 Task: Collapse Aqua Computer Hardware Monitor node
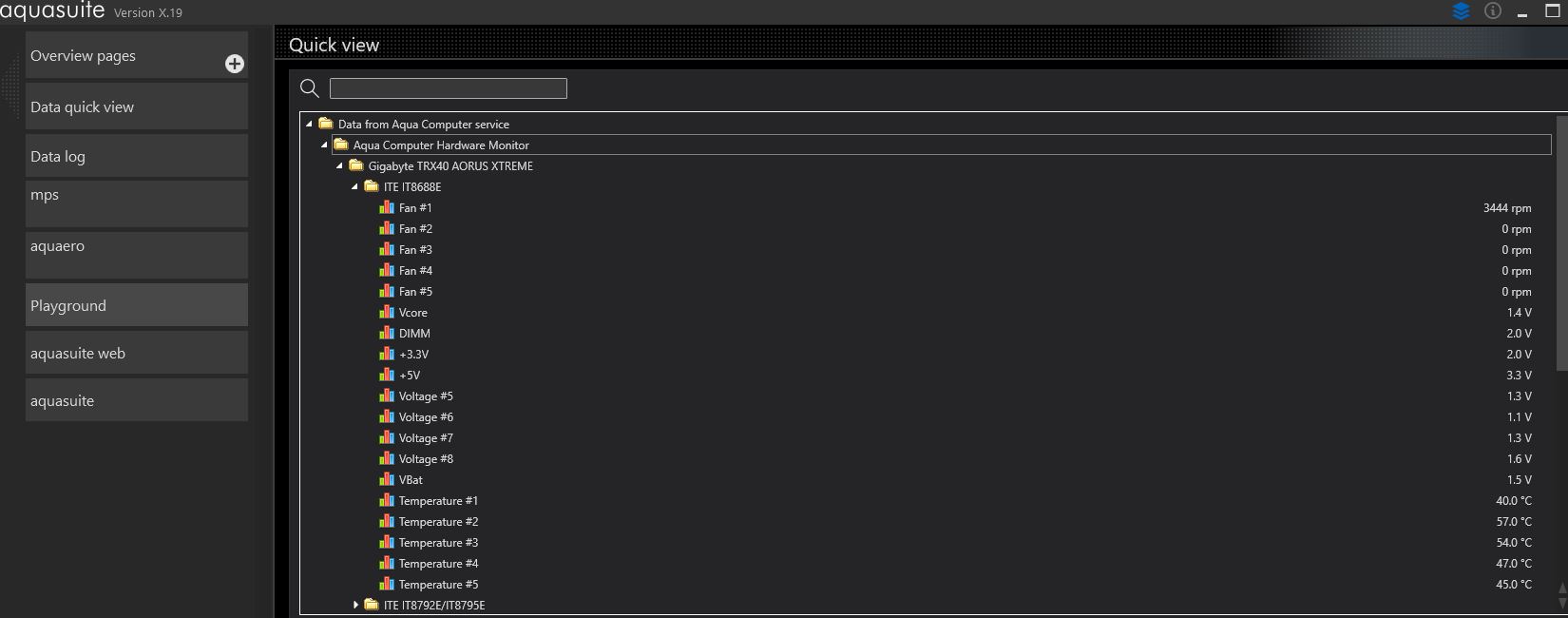pyautogui.click(x=324, y=145)
